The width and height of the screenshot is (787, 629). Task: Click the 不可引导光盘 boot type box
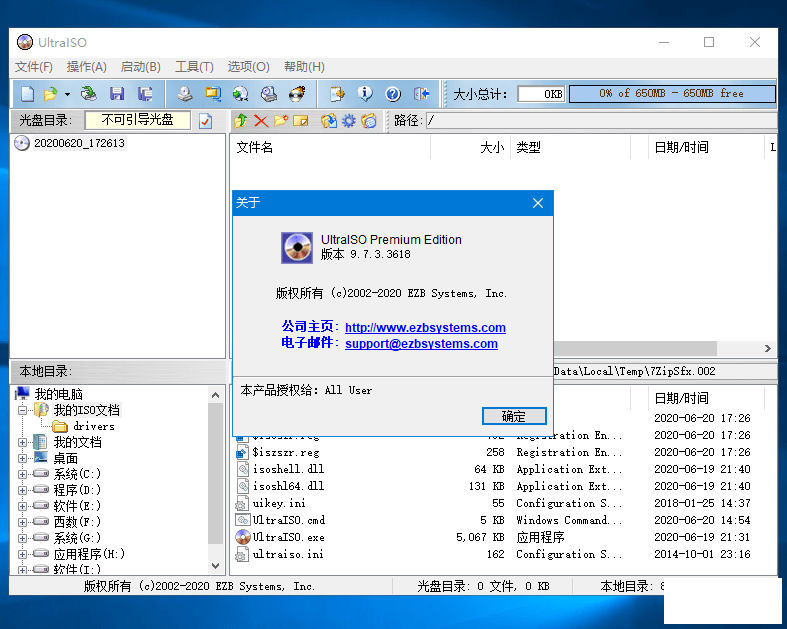click(x=138, y=120)
